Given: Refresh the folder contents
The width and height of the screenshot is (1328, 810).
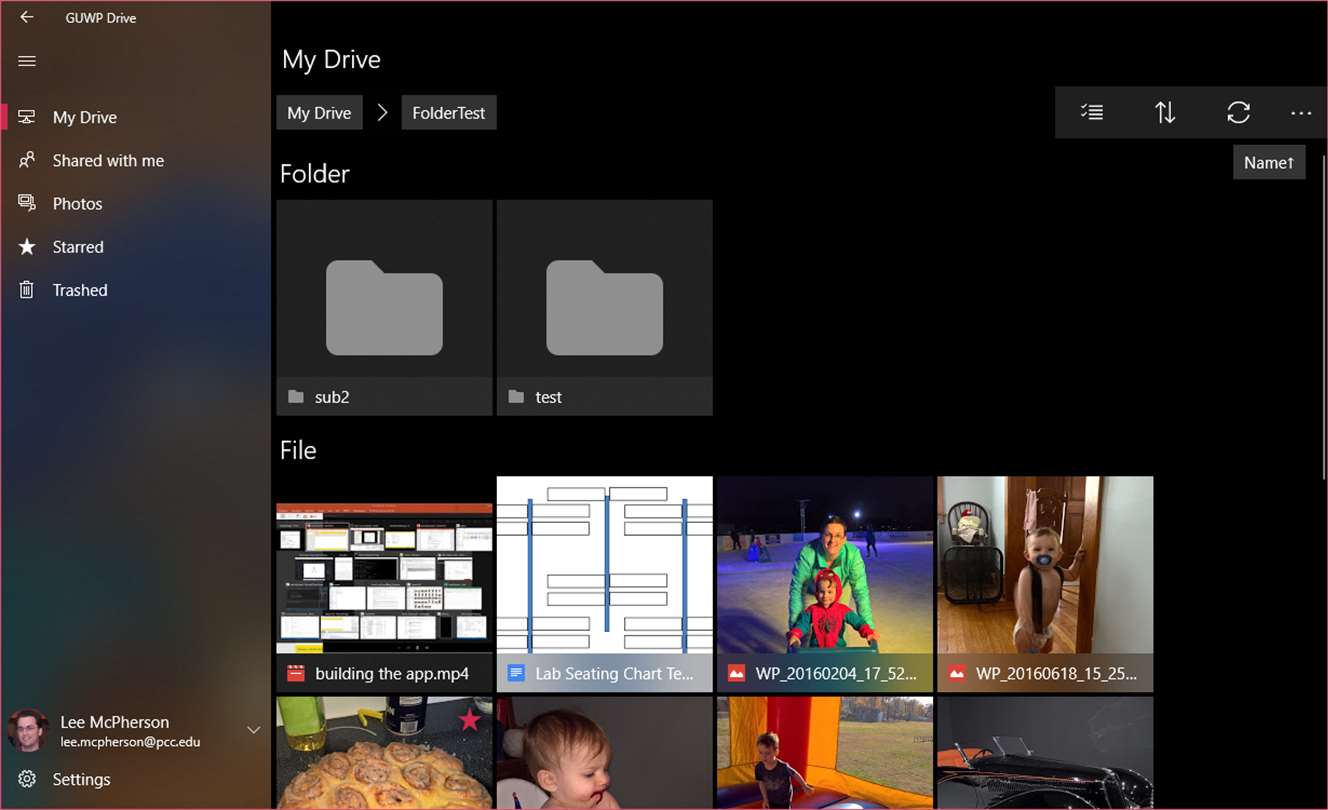Looking at the screenshot, I should 1238,113.
